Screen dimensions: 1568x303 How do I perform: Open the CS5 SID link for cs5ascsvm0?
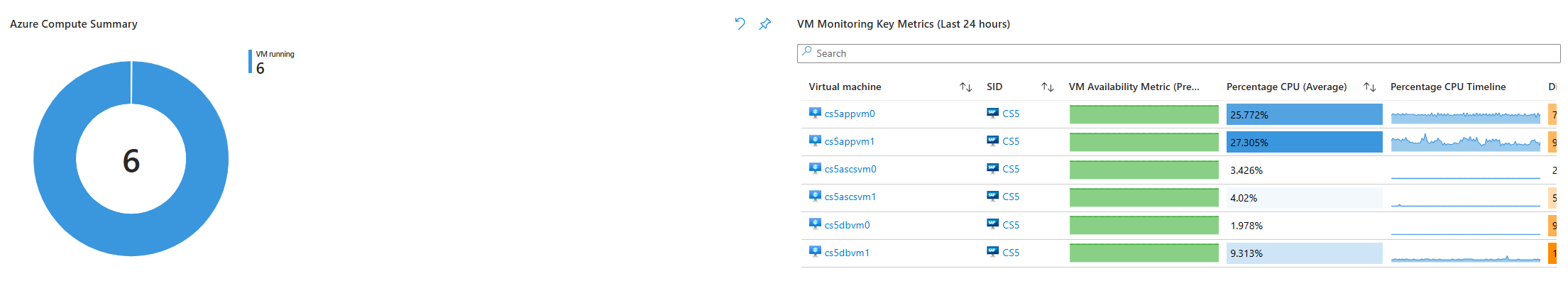1011,169
